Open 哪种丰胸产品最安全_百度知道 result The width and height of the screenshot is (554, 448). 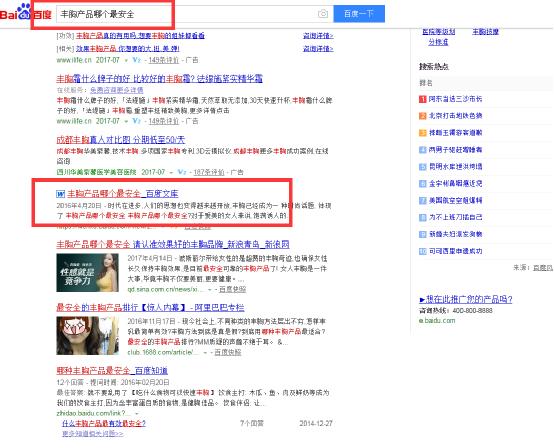[112, 371]
